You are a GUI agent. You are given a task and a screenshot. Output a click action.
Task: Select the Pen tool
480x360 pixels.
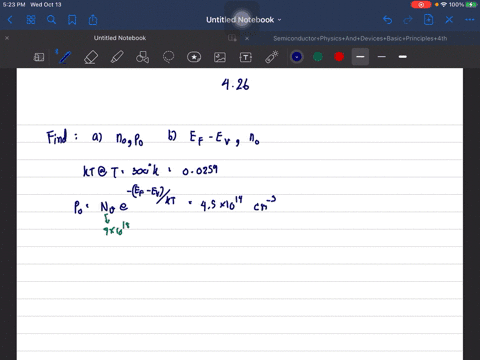coord(65,57)
